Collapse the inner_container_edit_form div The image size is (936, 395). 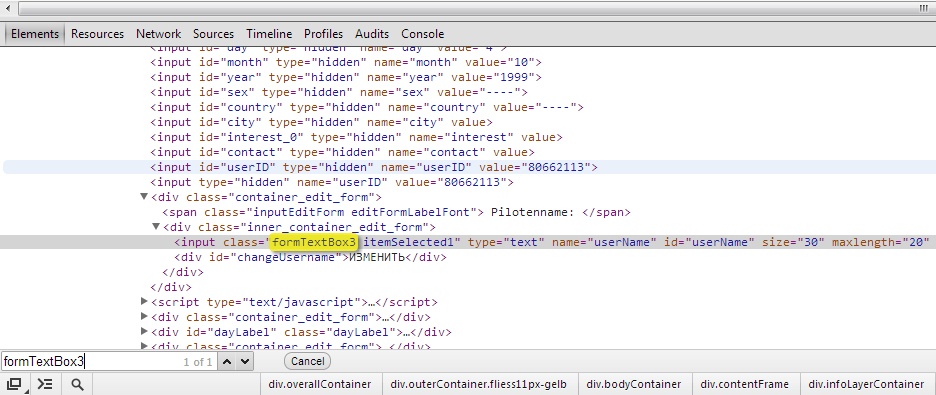[156, 227]
